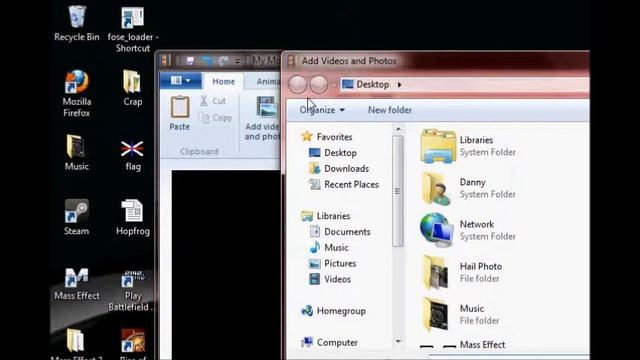
Task: Expand the Desktop breadcrumb arrow
Action: (x=400, y=84)
